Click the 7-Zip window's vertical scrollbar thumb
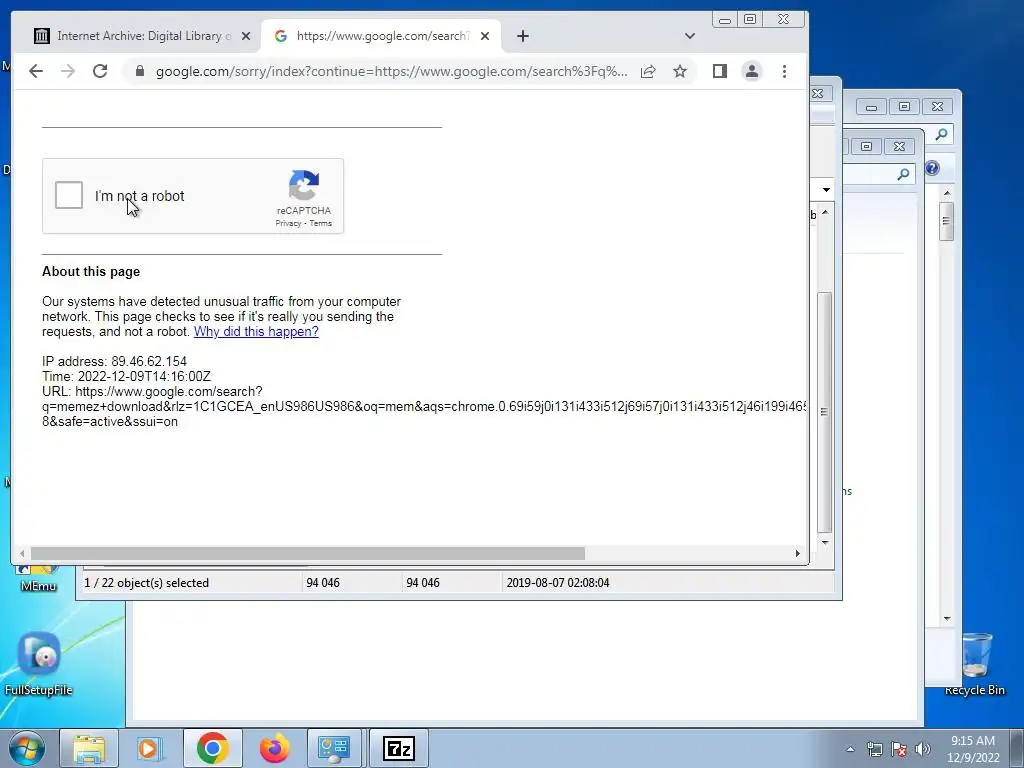This screenshot has width=1024, height=768. point(825,412)
